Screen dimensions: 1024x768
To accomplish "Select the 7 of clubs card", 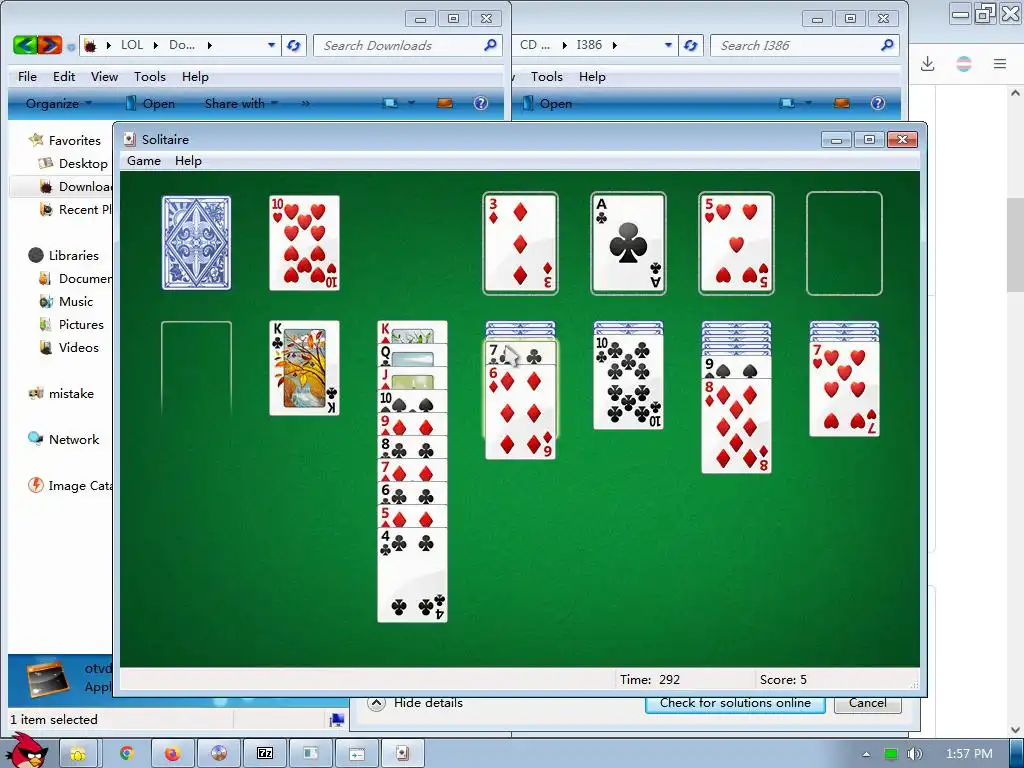I will (x=520, y=354).
